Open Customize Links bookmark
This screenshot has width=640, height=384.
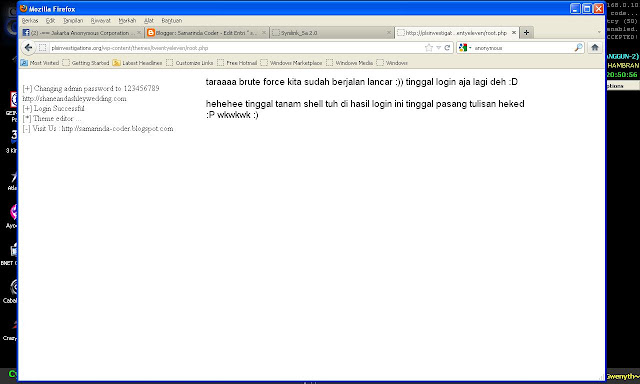click(x=190, y=63)
